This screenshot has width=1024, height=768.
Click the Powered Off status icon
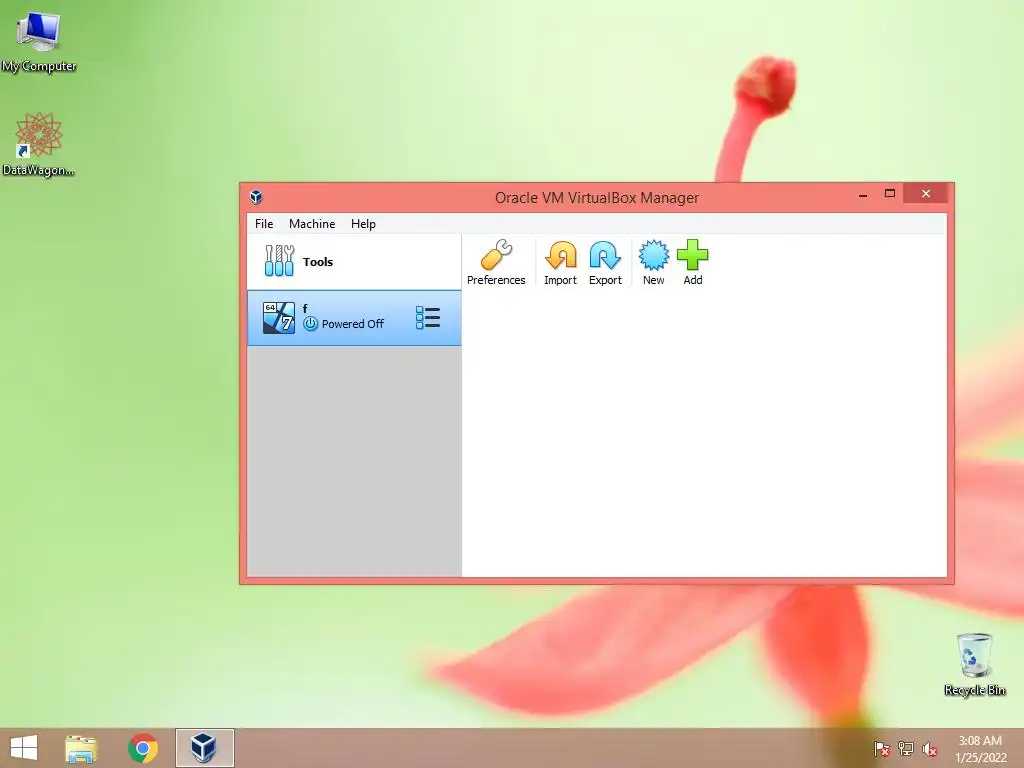[310, 324]
